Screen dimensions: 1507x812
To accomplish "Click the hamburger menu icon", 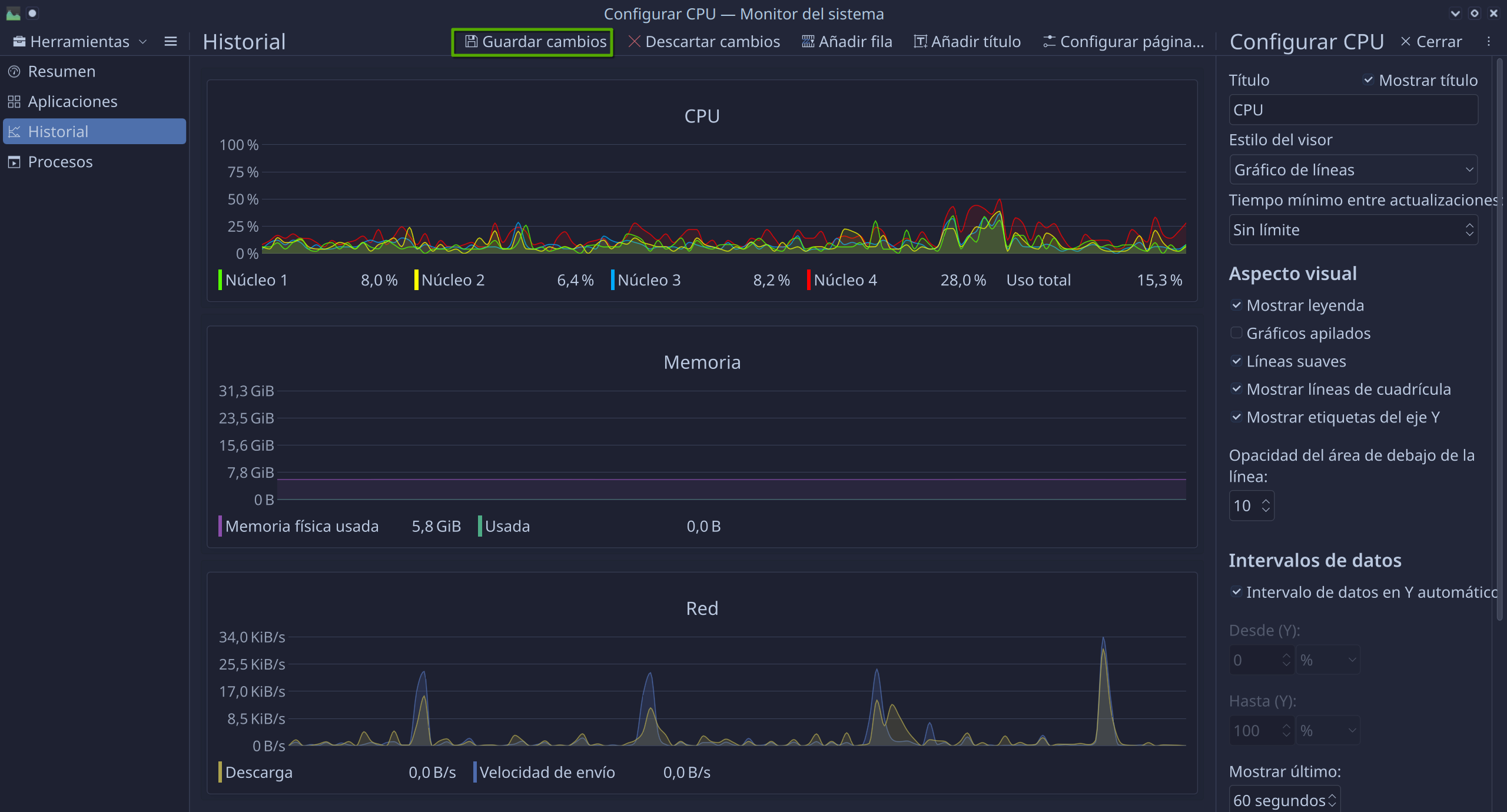I will [x=171, y=42].
